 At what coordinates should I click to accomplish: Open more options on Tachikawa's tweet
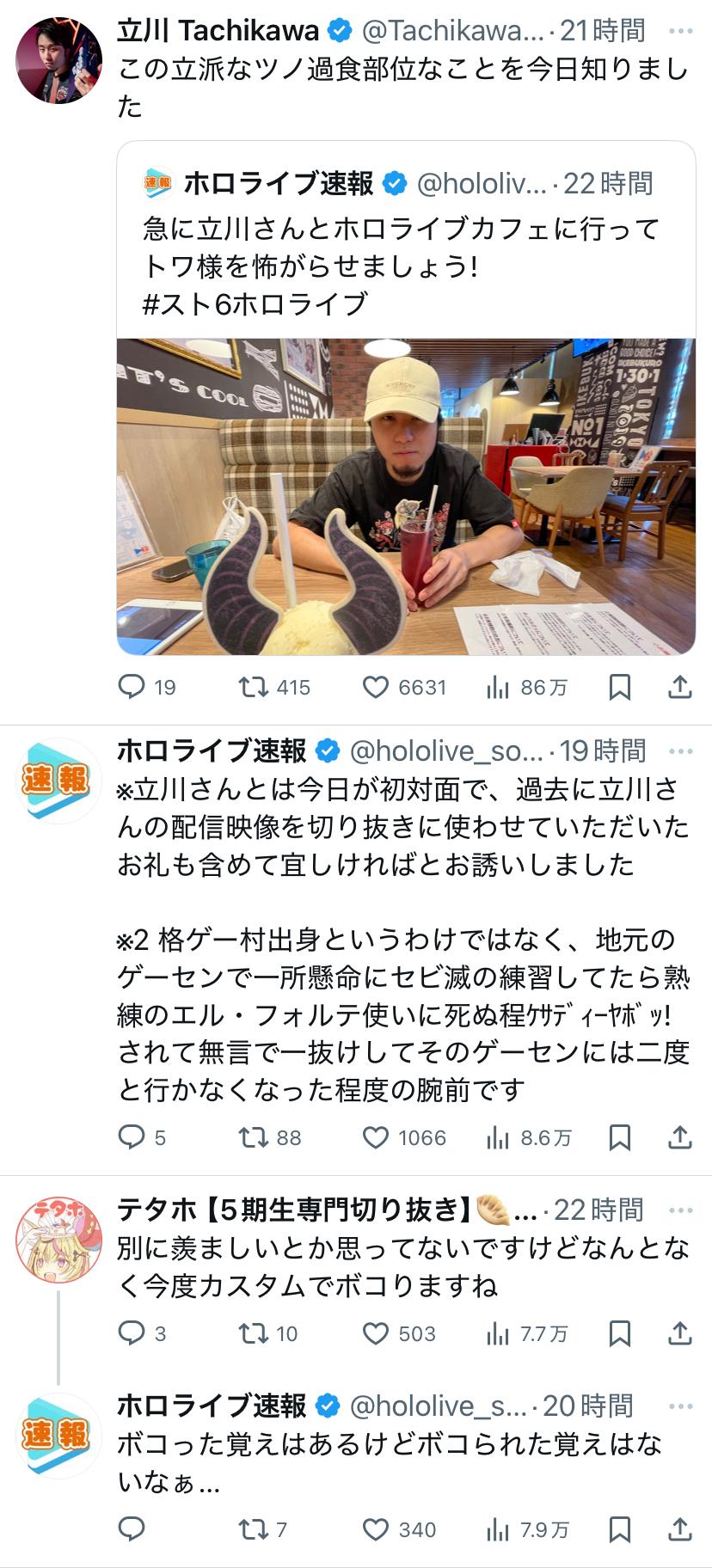pos(681,31)
